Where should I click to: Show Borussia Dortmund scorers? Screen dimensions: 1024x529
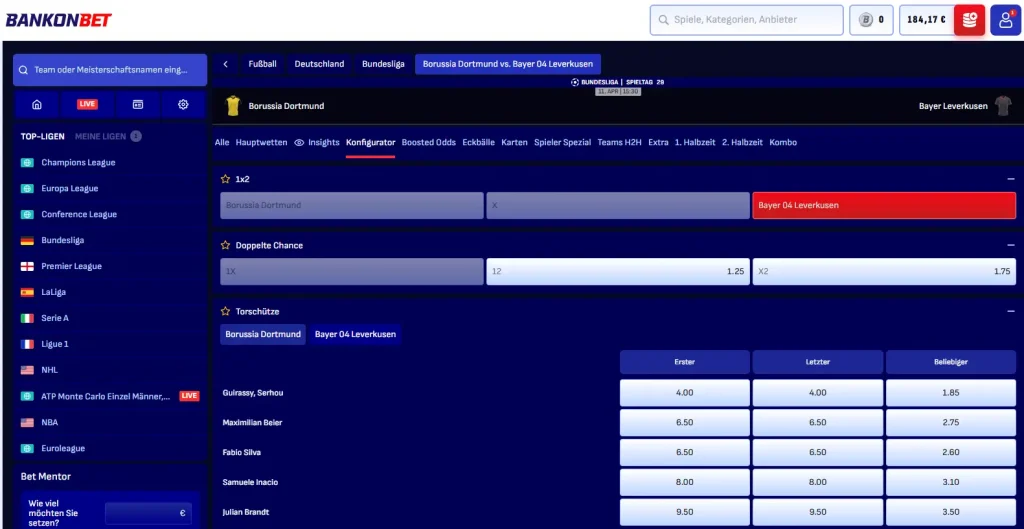(x=263, y=334)
